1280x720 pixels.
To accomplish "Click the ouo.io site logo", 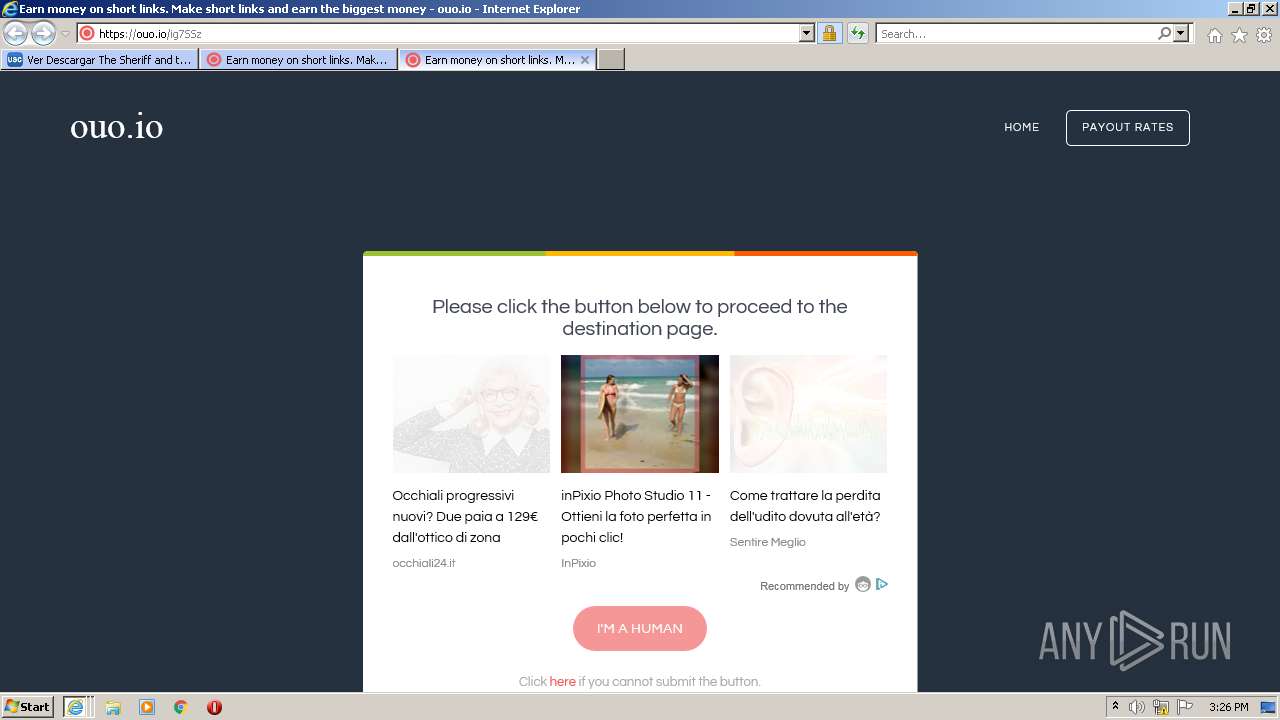I will [x=116, y=127].
